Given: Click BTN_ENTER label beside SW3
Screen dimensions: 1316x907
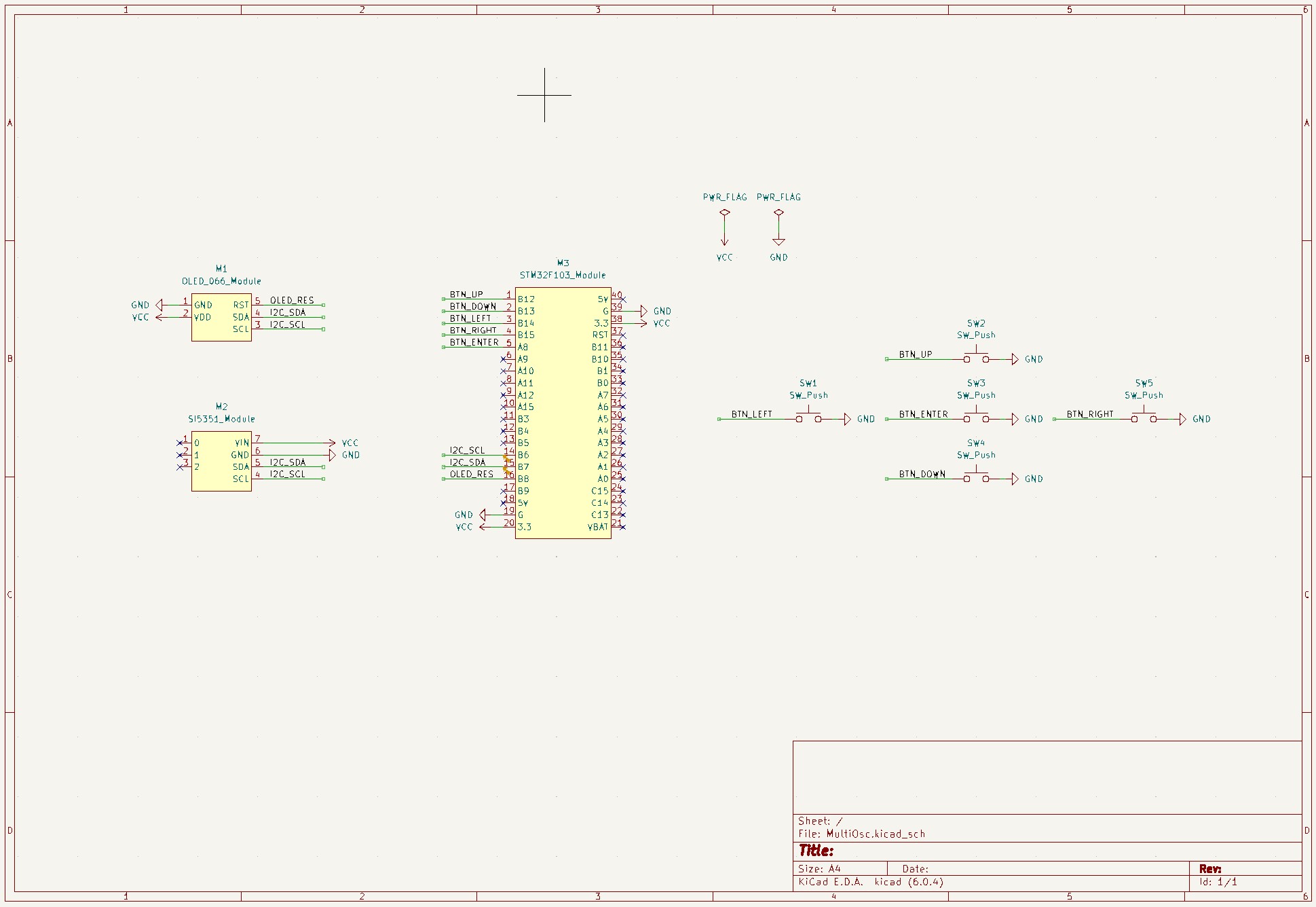Looking at the screenshot, I should (x=924, y=414).
